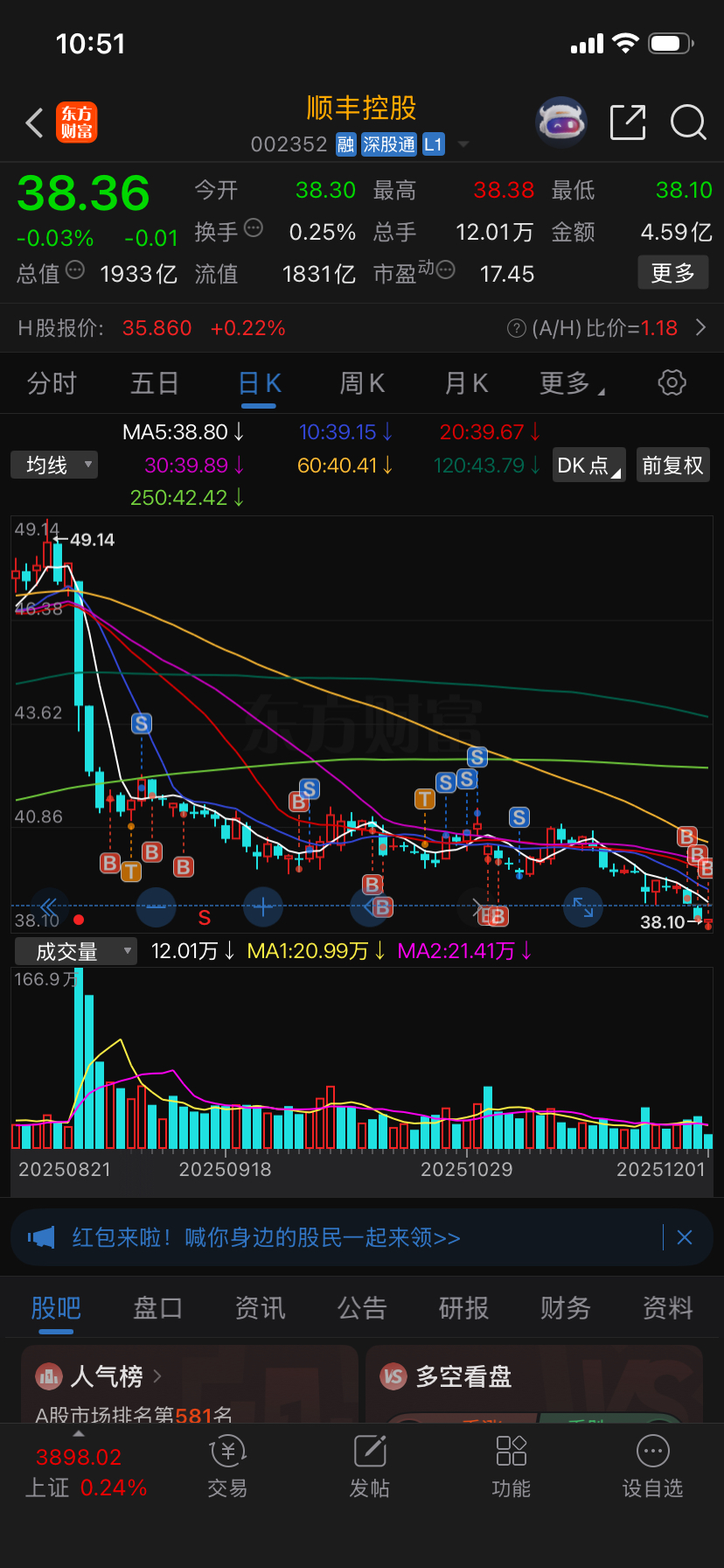Tap info icon next to 总值
Screen dimensions: 724x1568
click(x=75, y=270)
